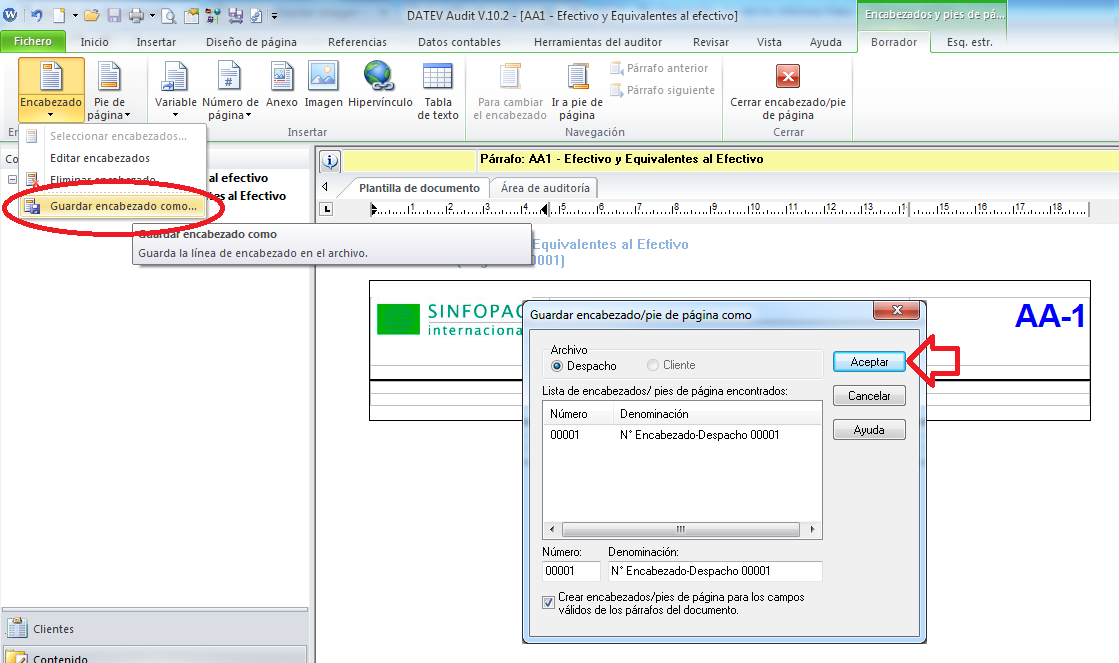This screenshot has width=1119, height=663.
Task: Click the Número input field
Action: coord(571,571)
